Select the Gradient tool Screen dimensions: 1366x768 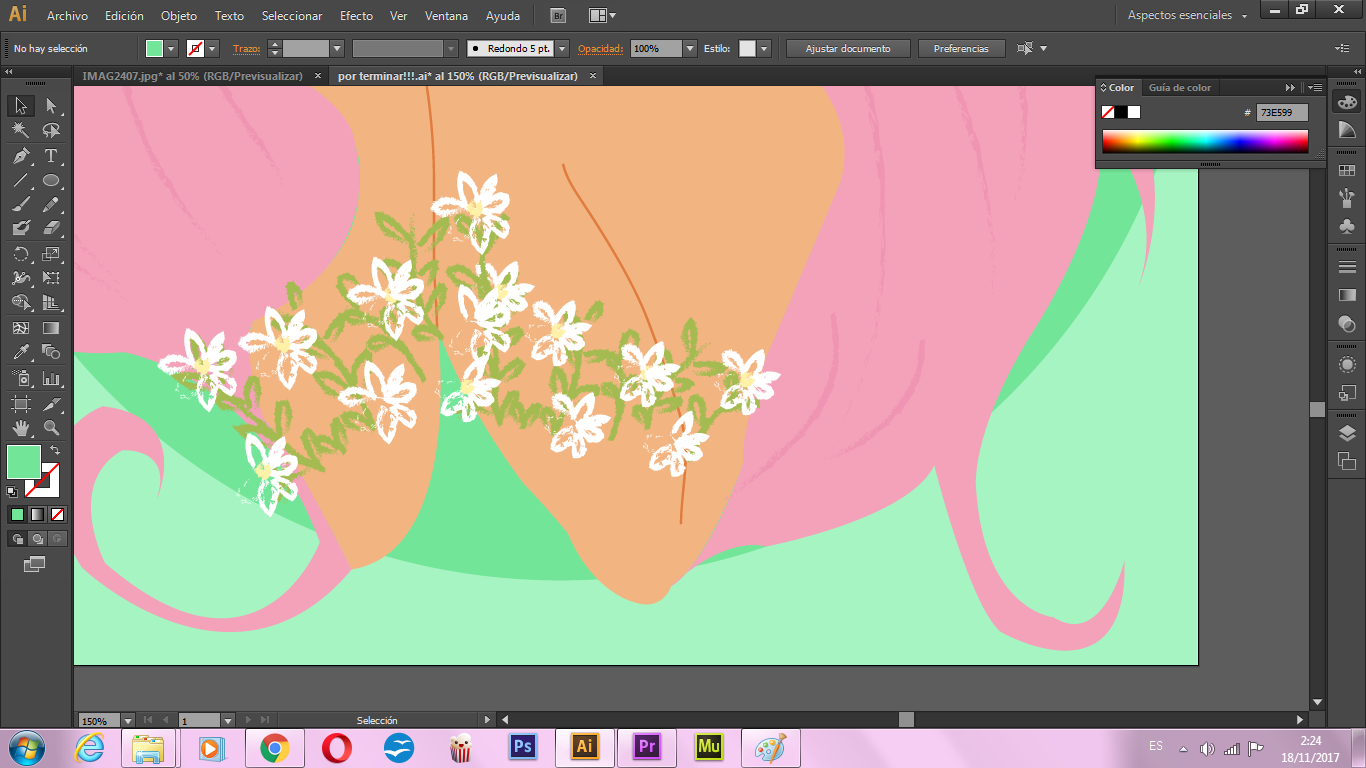point(51,327)
